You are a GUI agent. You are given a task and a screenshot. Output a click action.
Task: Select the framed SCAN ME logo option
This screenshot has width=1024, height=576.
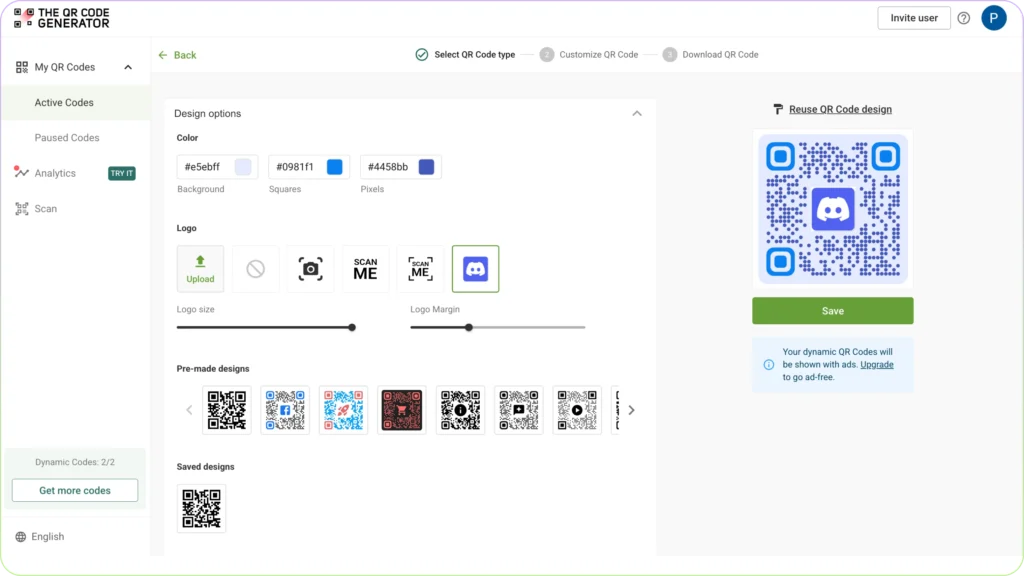(x=420, y=268)
